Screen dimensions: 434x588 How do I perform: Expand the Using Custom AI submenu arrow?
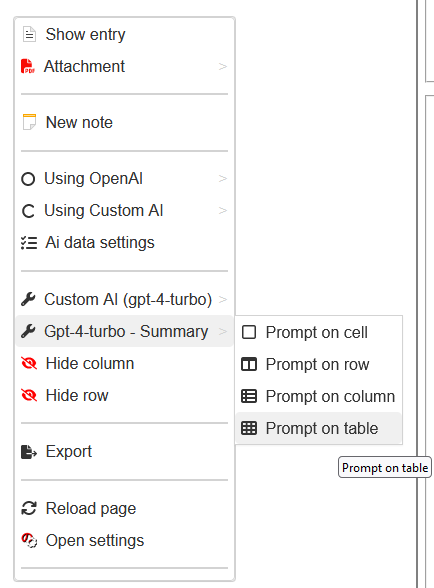(x=223, y=210)
